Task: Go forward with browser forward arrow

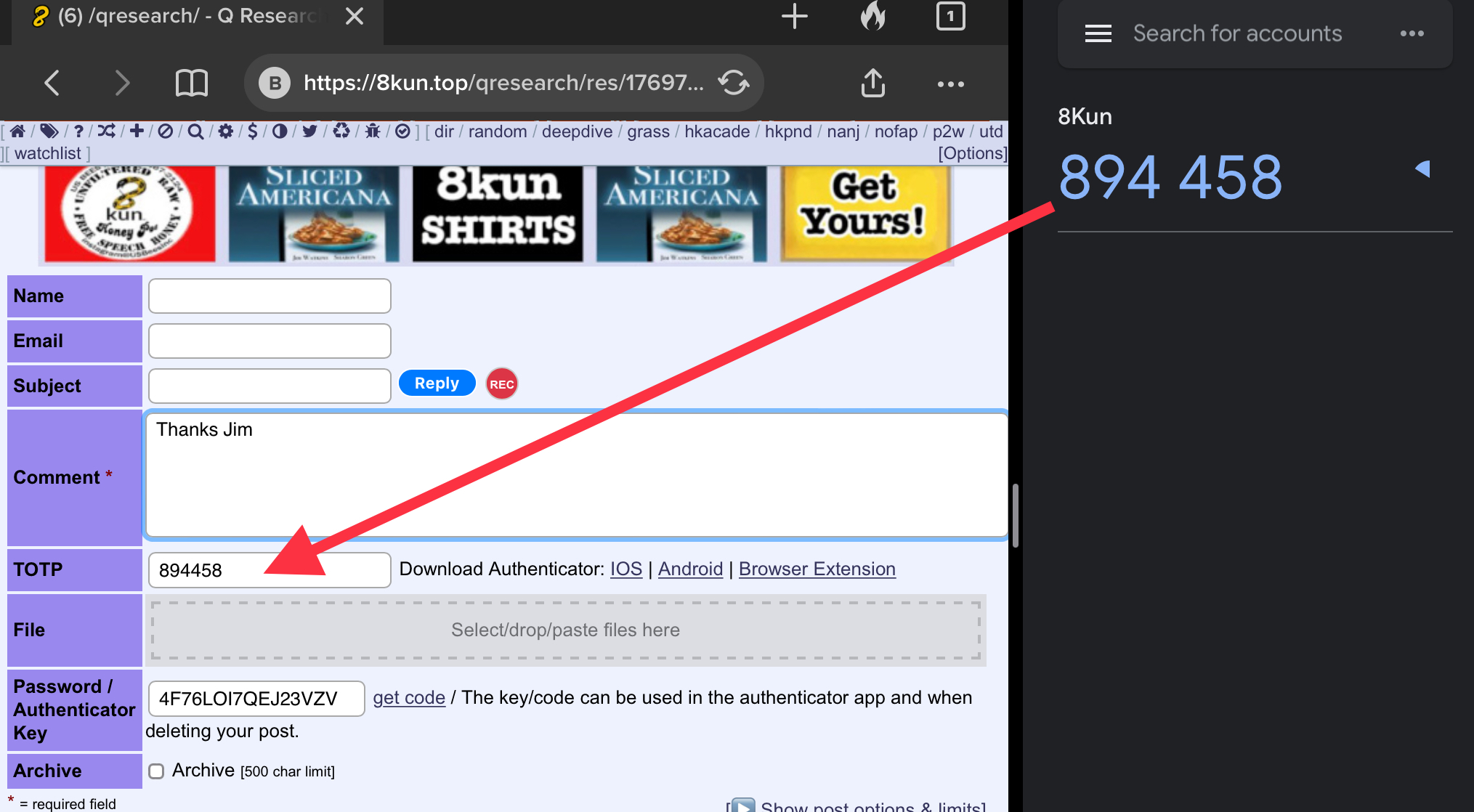Action: (122, 84)
